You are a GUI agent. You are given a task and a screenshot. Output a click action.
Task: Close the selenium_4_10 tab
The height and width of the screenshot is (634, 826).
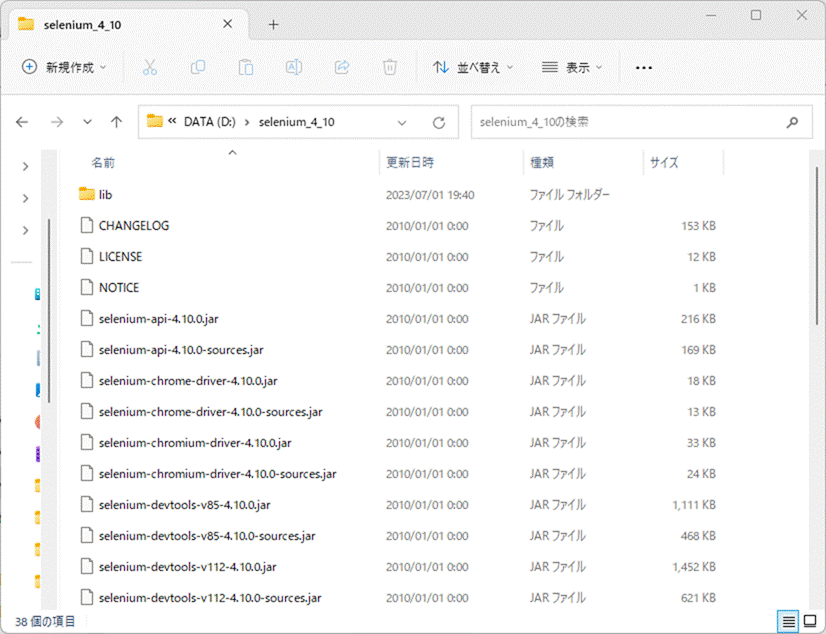click(228, 24)
